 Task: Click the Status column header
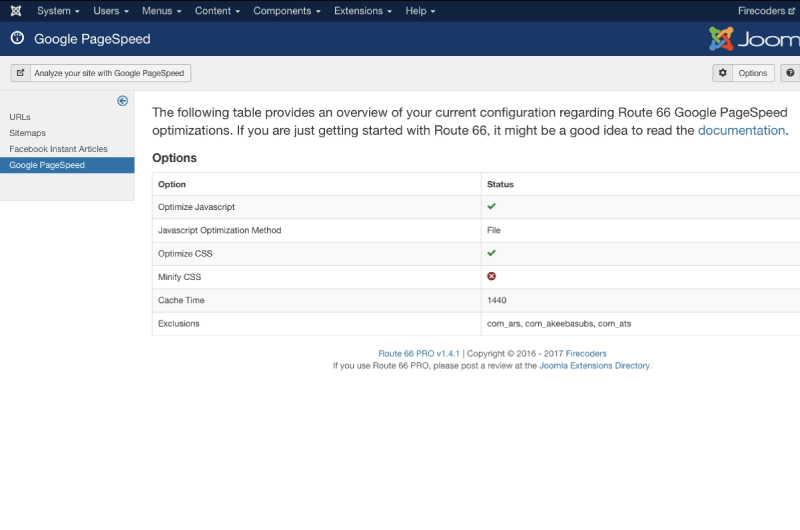point(500,184)
